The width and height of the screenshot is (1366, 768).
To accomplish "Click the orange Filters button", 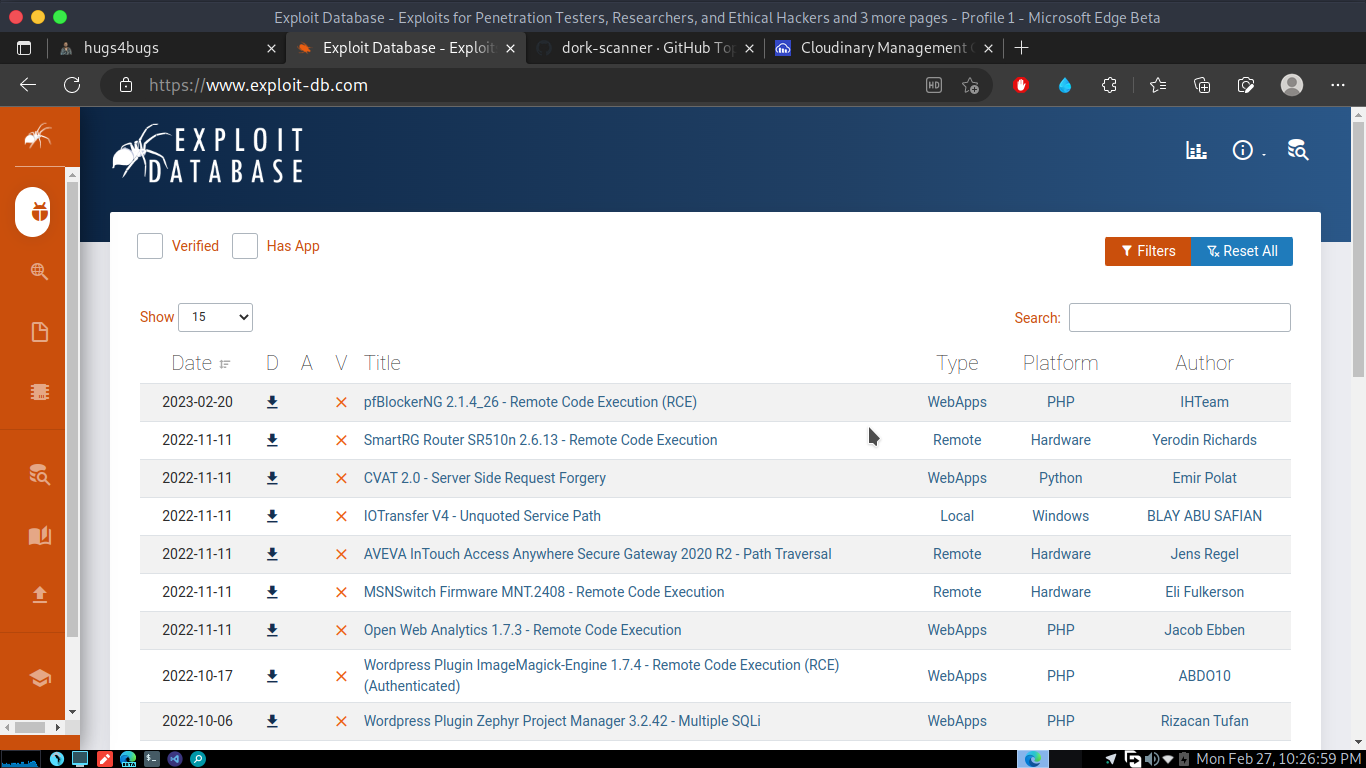I will point(1148,251).
